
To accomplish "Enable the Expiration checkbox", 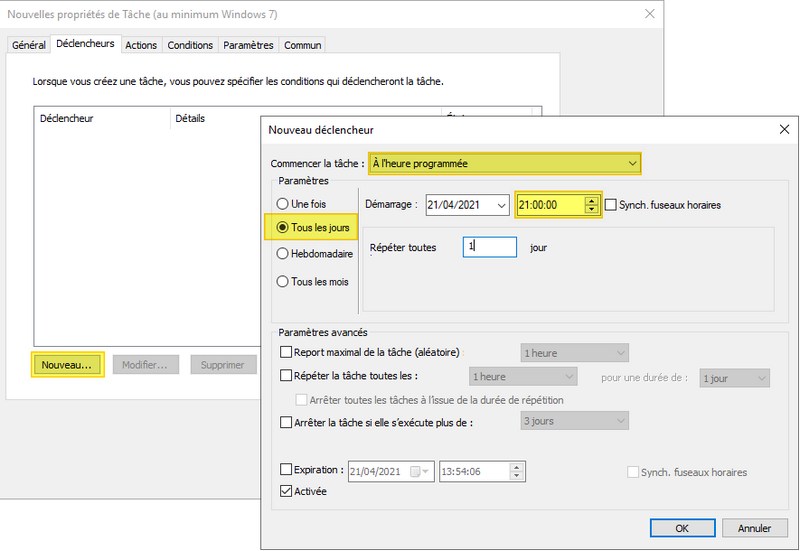I will coord(287,470).
